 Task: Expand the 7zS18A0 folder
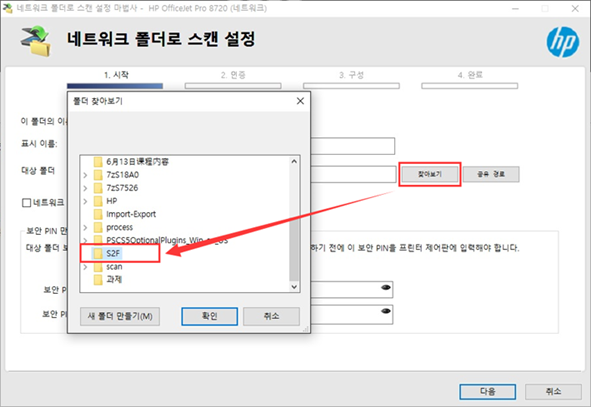pos(85,175)
